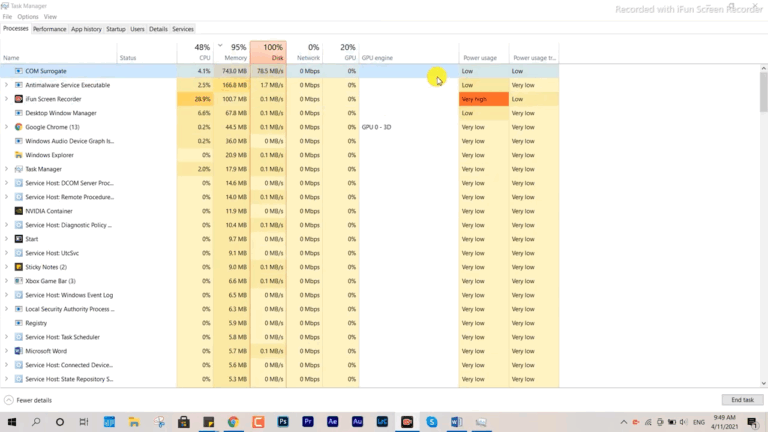The height and width of the screenshot is (432, 768).
Task: Click the Xbox Game Bar process icon
Action: [x=19, y=281]
